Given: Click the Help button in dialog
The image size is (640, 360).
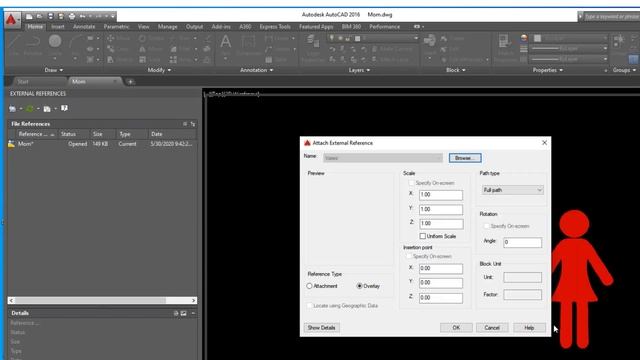Looking at the screenshot, I should (x=529, y=328).
